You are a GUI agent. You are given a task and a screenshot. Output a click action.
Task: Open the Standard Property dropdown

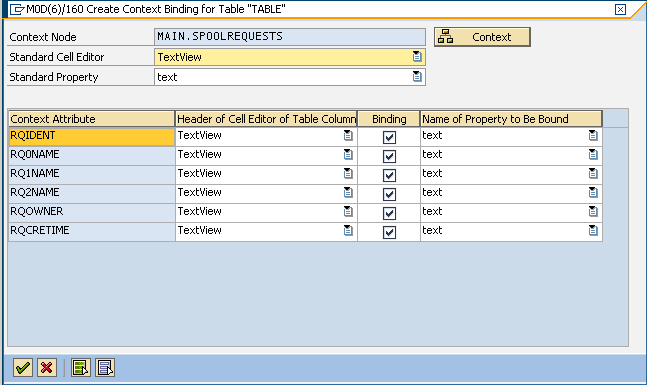[x=417, y=76]
